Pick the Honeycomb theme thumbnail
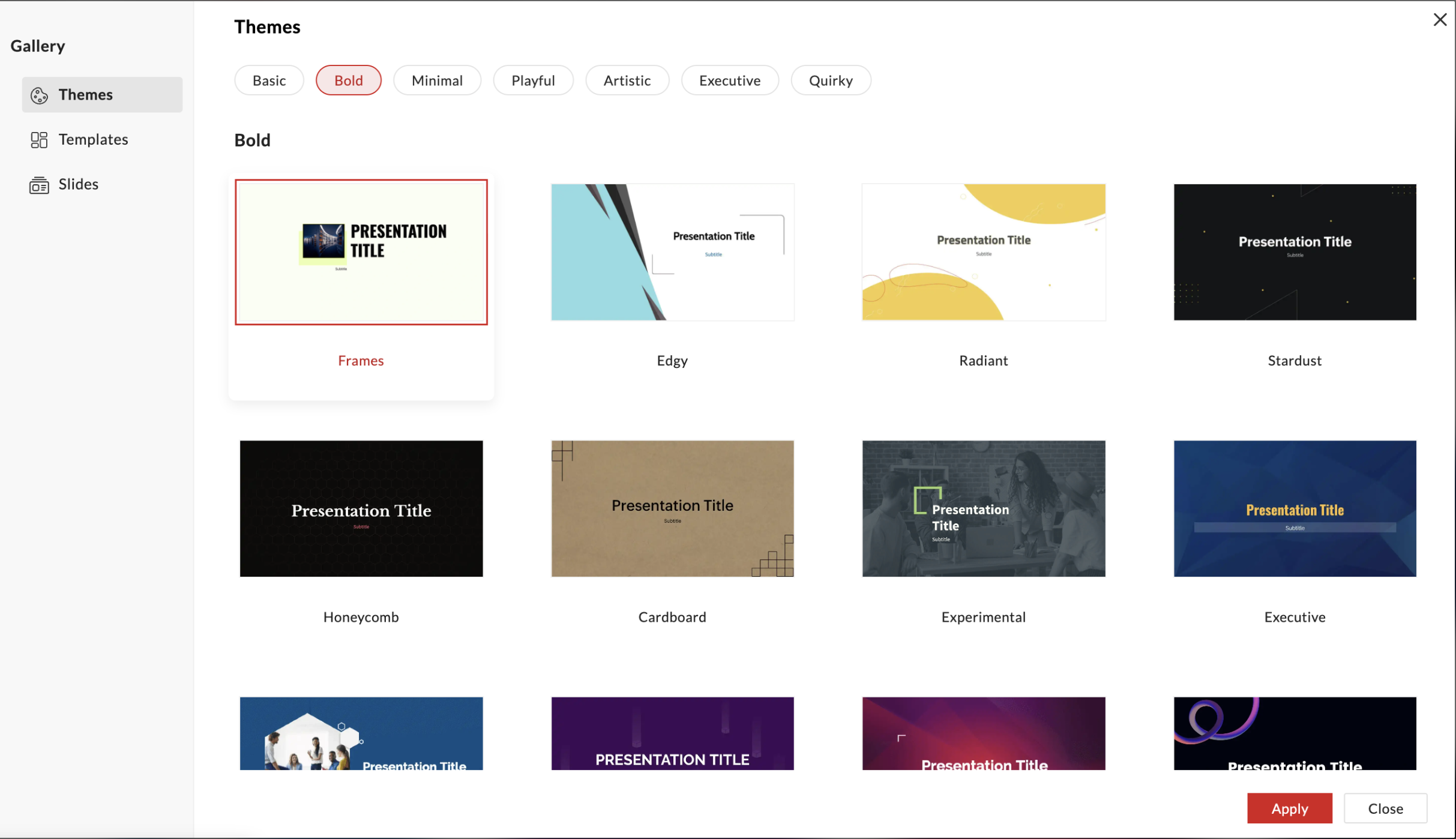 (361, 508)
